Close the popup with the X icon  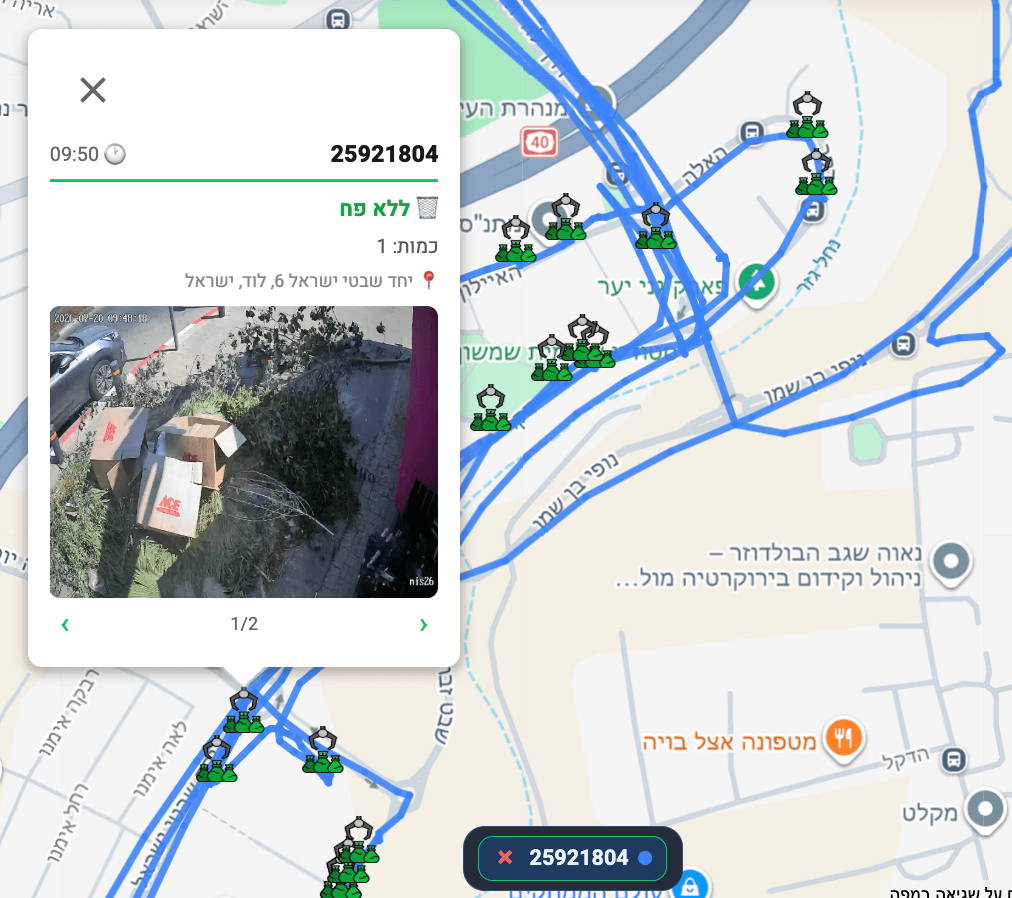pyautogui.click(x=93, y=90)
